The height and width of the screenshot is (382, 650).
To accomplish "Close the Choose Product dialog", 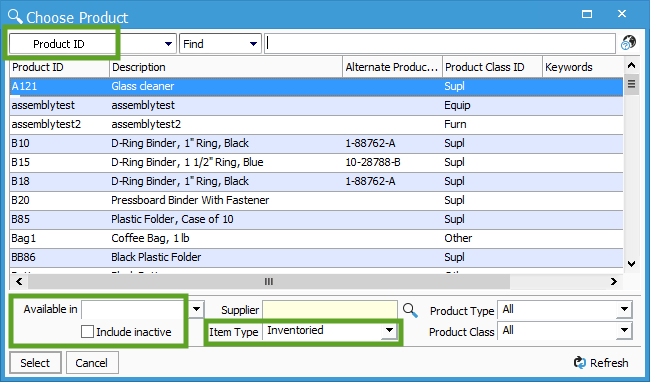I will (622, 14).
